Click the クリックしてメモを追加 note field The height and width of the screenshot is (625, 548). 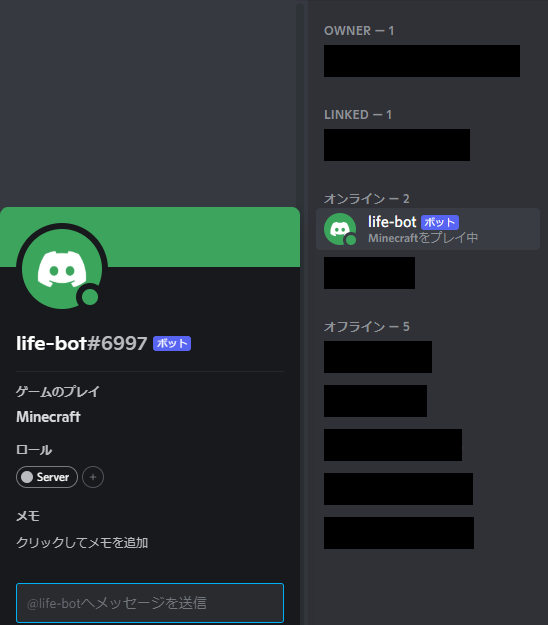[82, 542]
